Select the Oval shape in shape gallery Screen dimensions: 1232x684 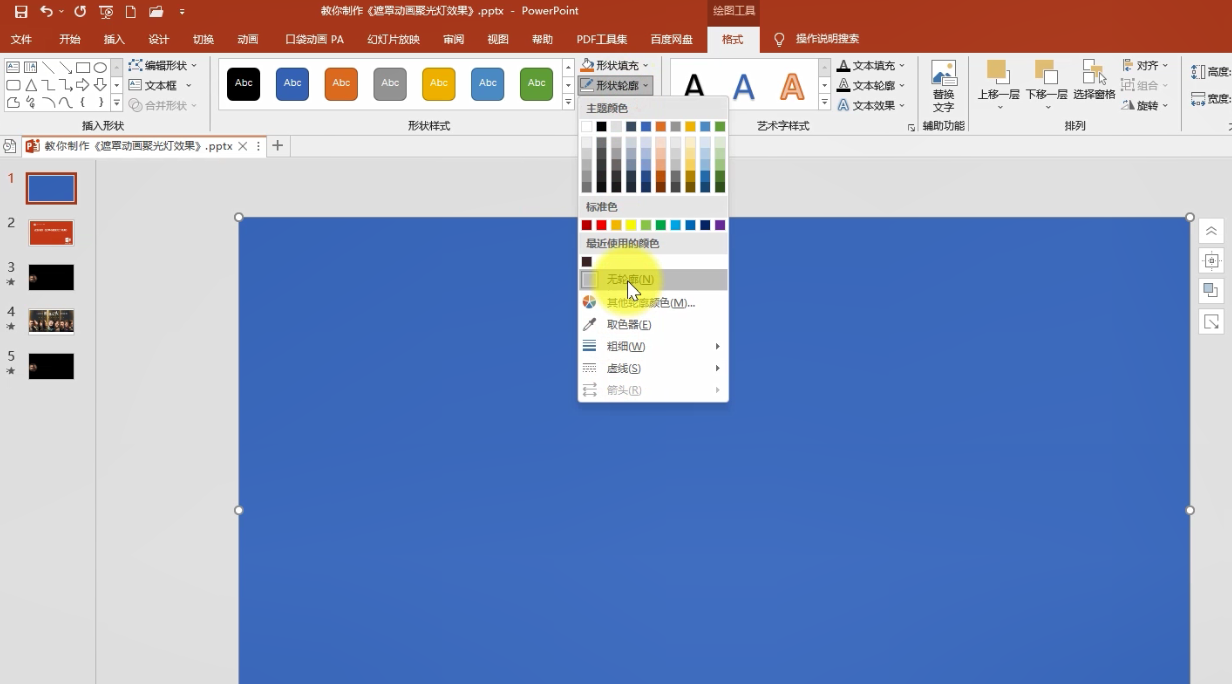click(100, 67)
